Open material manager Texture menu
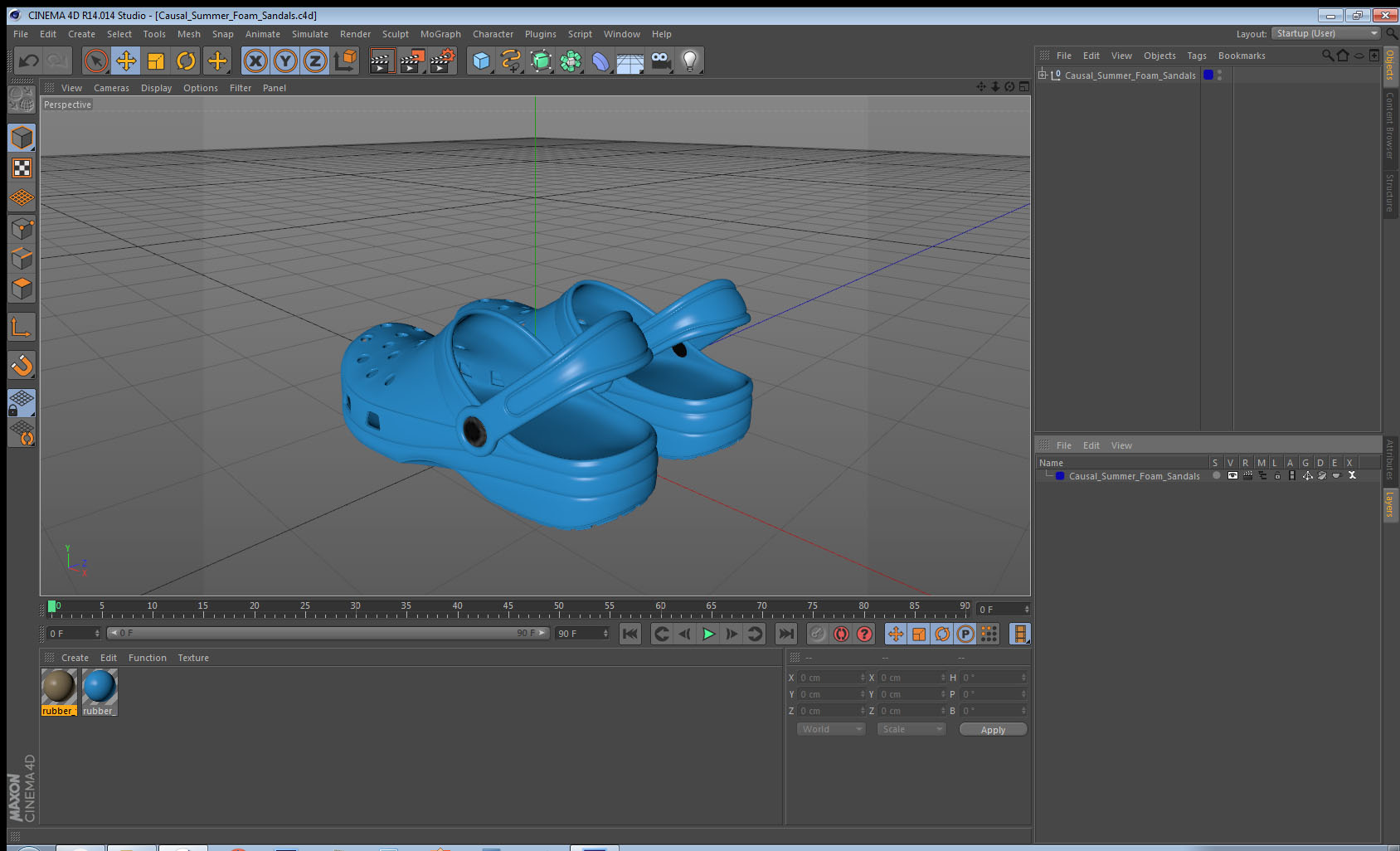 193,658
